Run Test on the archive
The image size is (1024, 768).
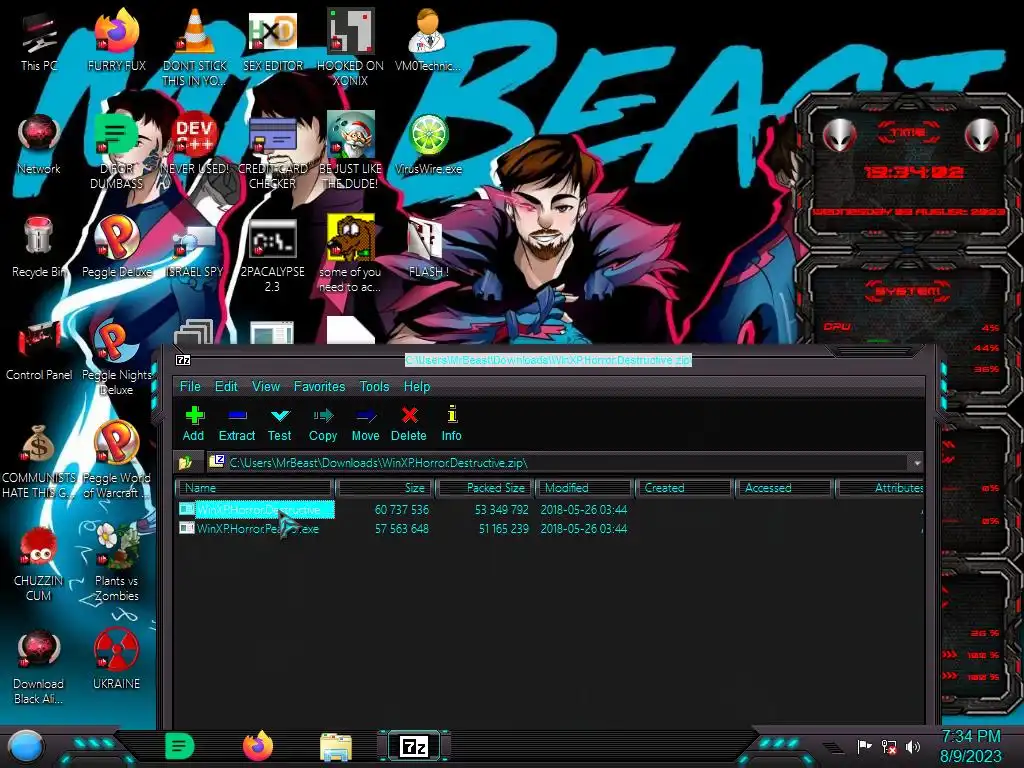coord(280,423)
